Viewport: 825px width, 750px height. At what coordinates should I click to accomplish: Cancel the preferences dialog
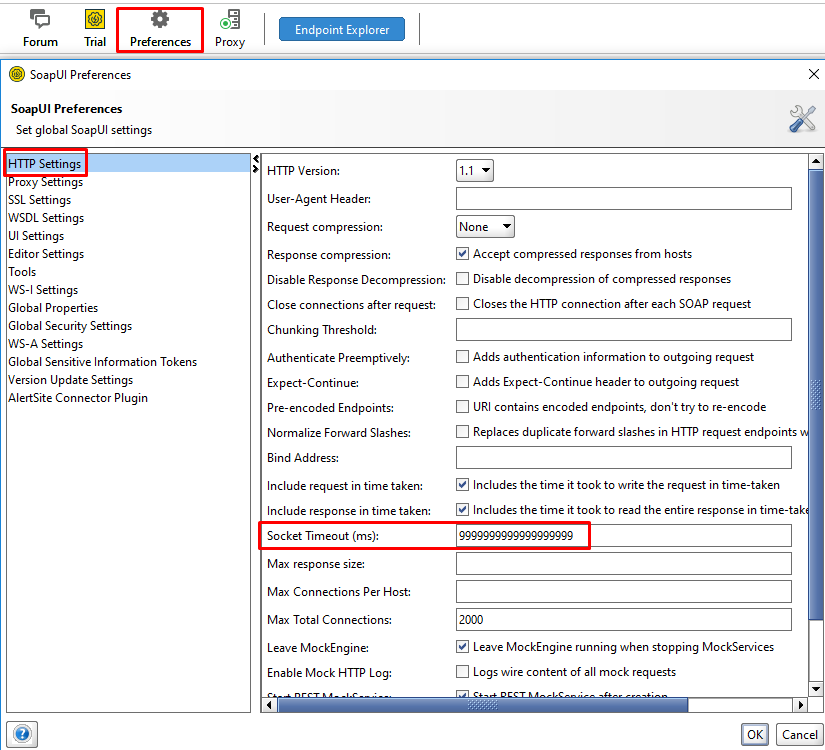pos(799,734)
